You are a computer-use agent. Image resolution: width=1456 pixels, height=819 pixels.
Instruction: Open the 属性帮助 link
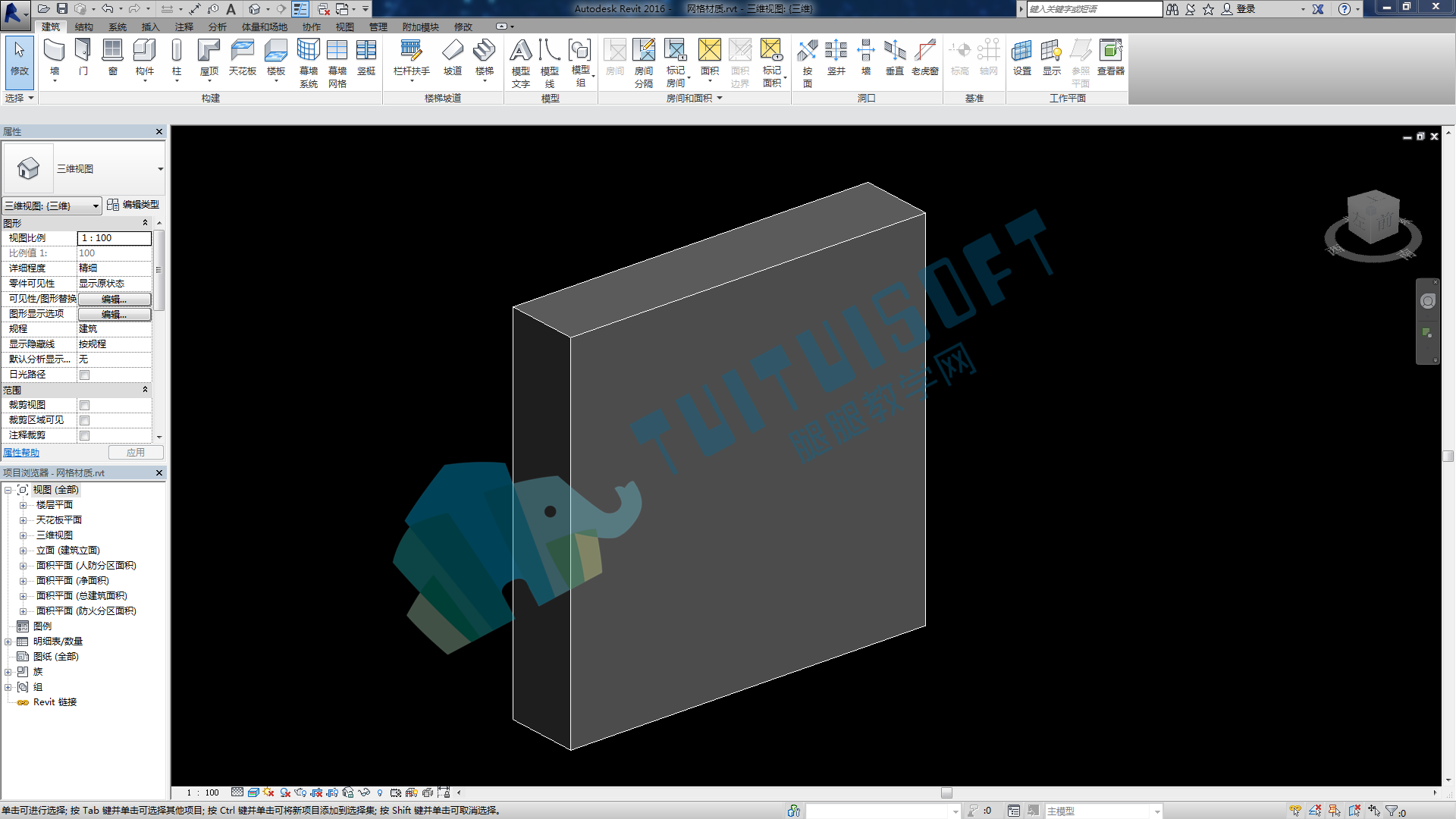click(x=21, y=453)
